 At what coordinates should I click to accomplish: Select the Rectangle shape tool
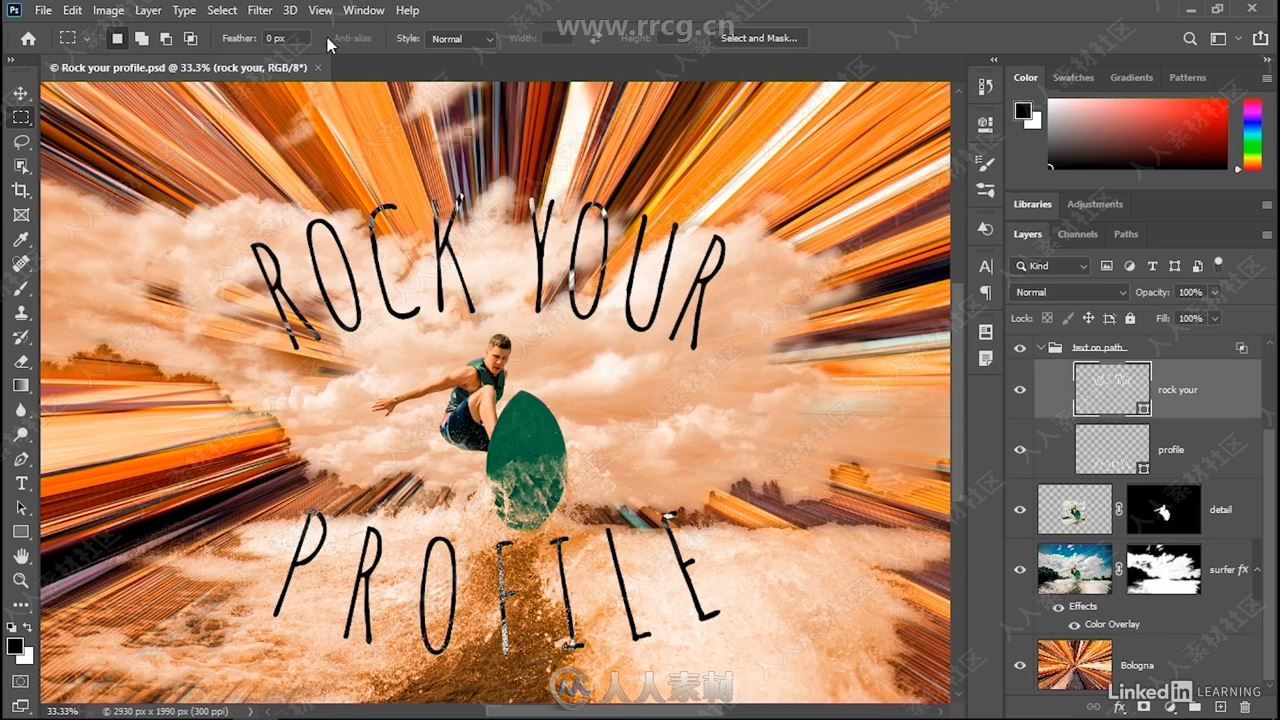point(21,532)
